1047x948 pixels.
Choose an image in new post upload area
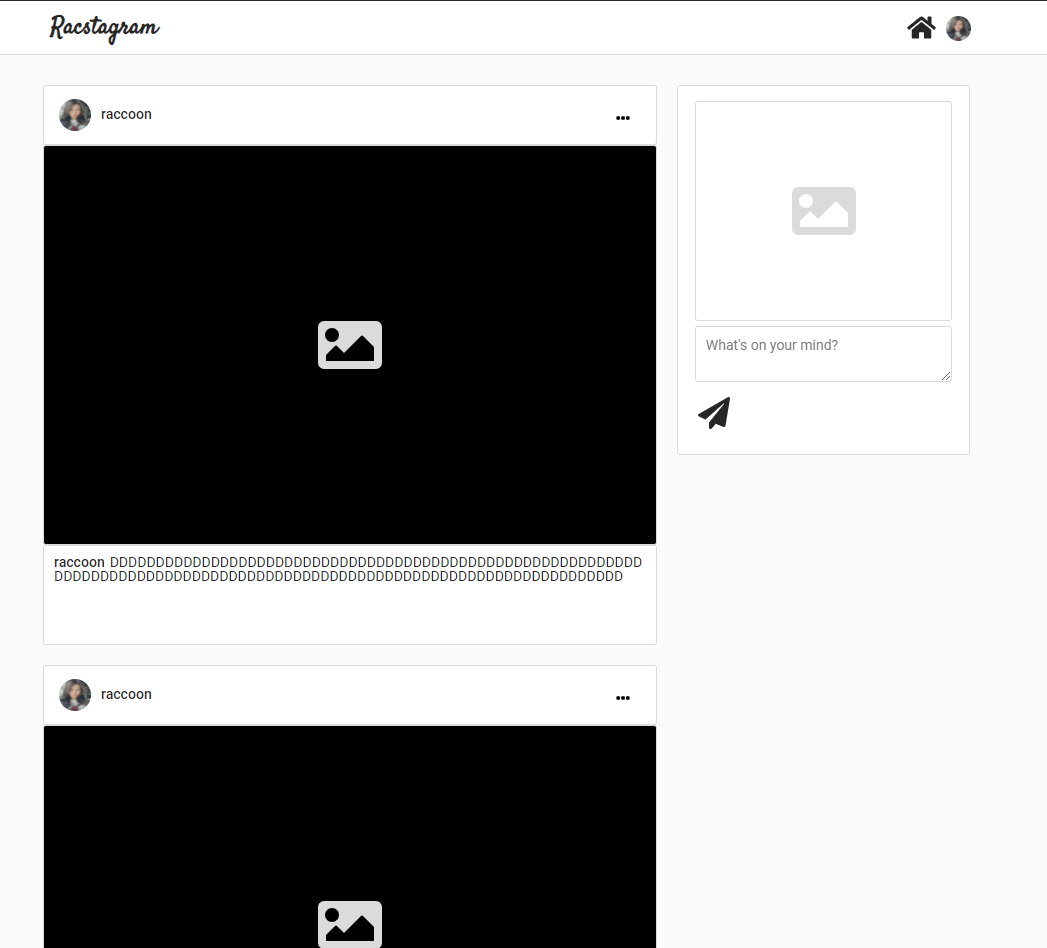click(823, 211)
